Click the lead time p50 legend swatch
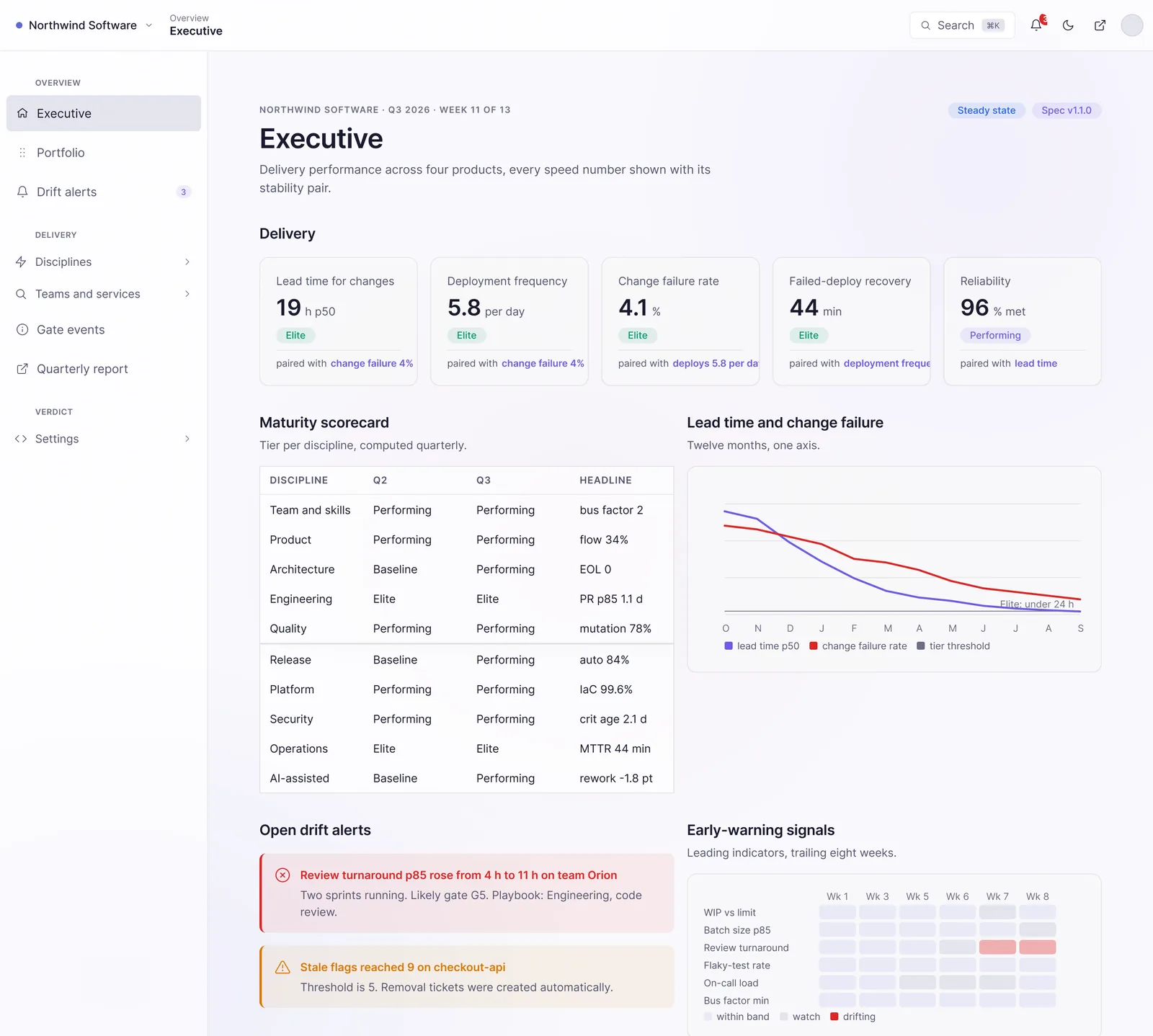Image resolution: width=1153 pixels, height=1036 pixels. (x=729, y=646)
